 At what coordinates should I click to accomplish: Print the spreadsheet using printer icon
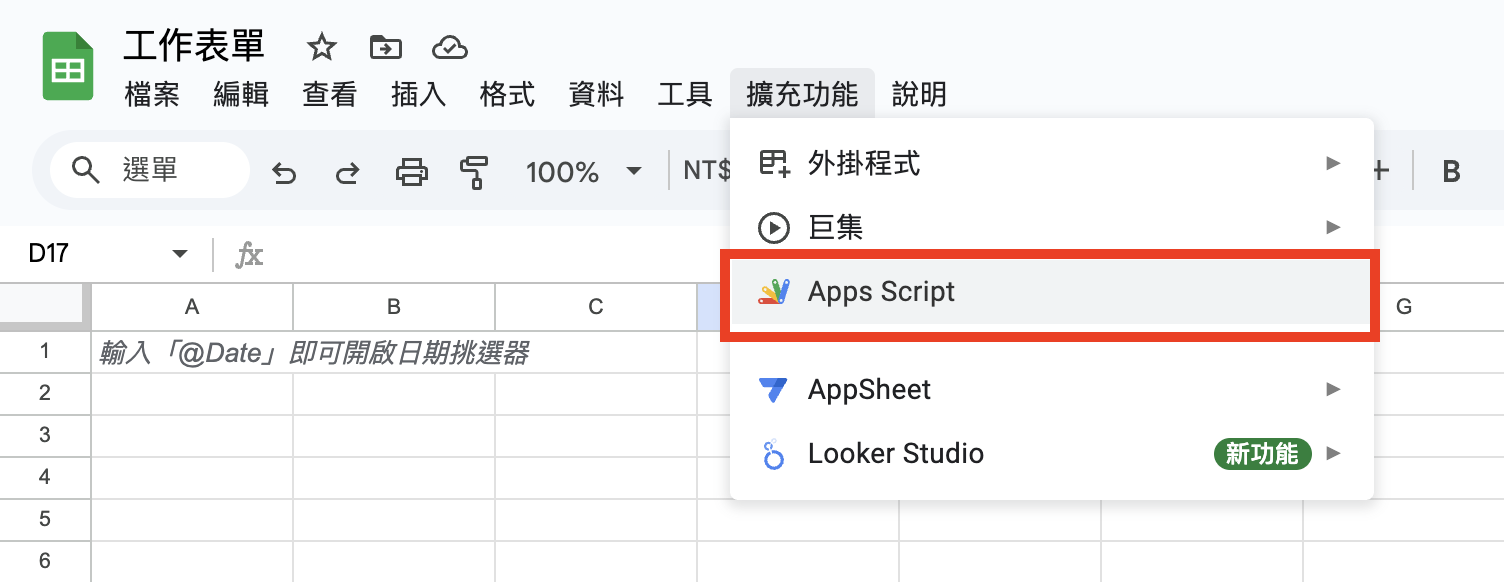pos(411,172)
